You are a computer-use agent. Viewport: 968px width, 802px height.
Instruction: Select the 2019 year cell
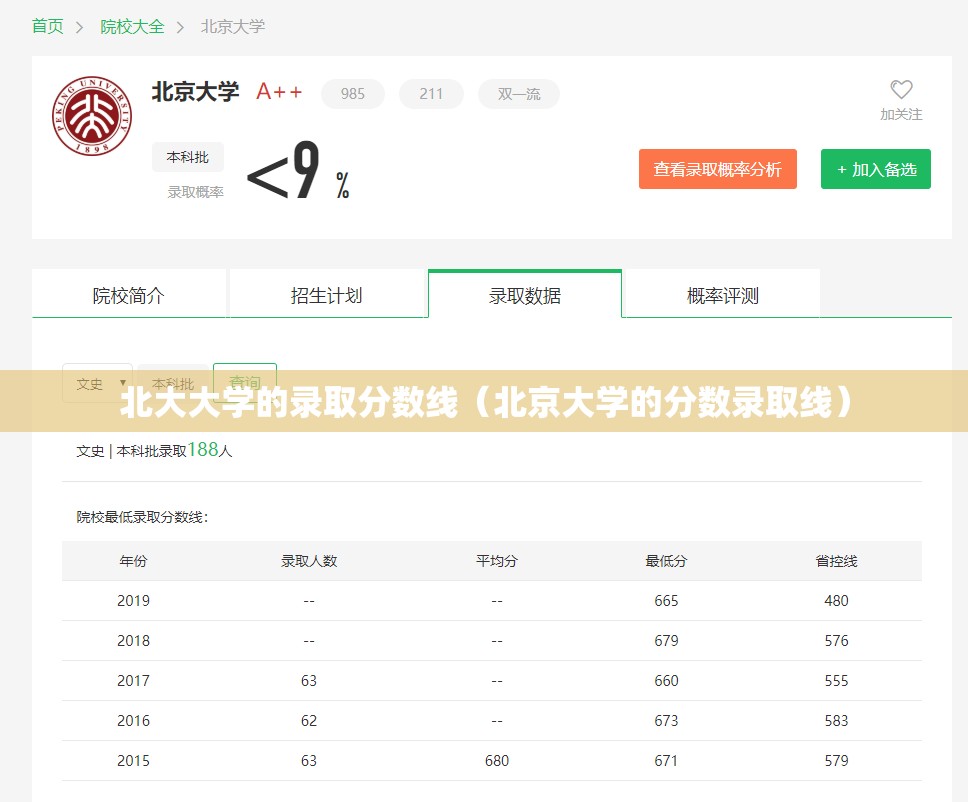pos(133,601)
